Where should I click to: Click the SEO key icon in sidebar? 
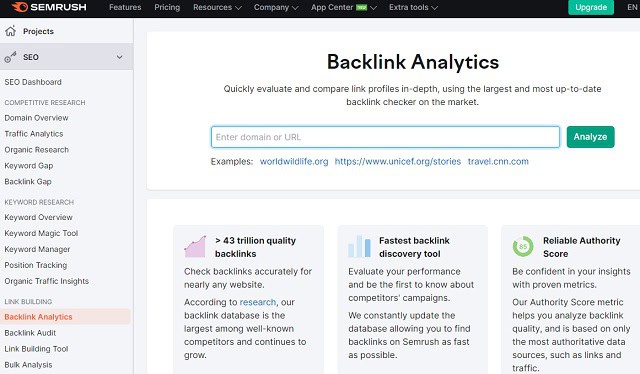(x=10, y=57)
